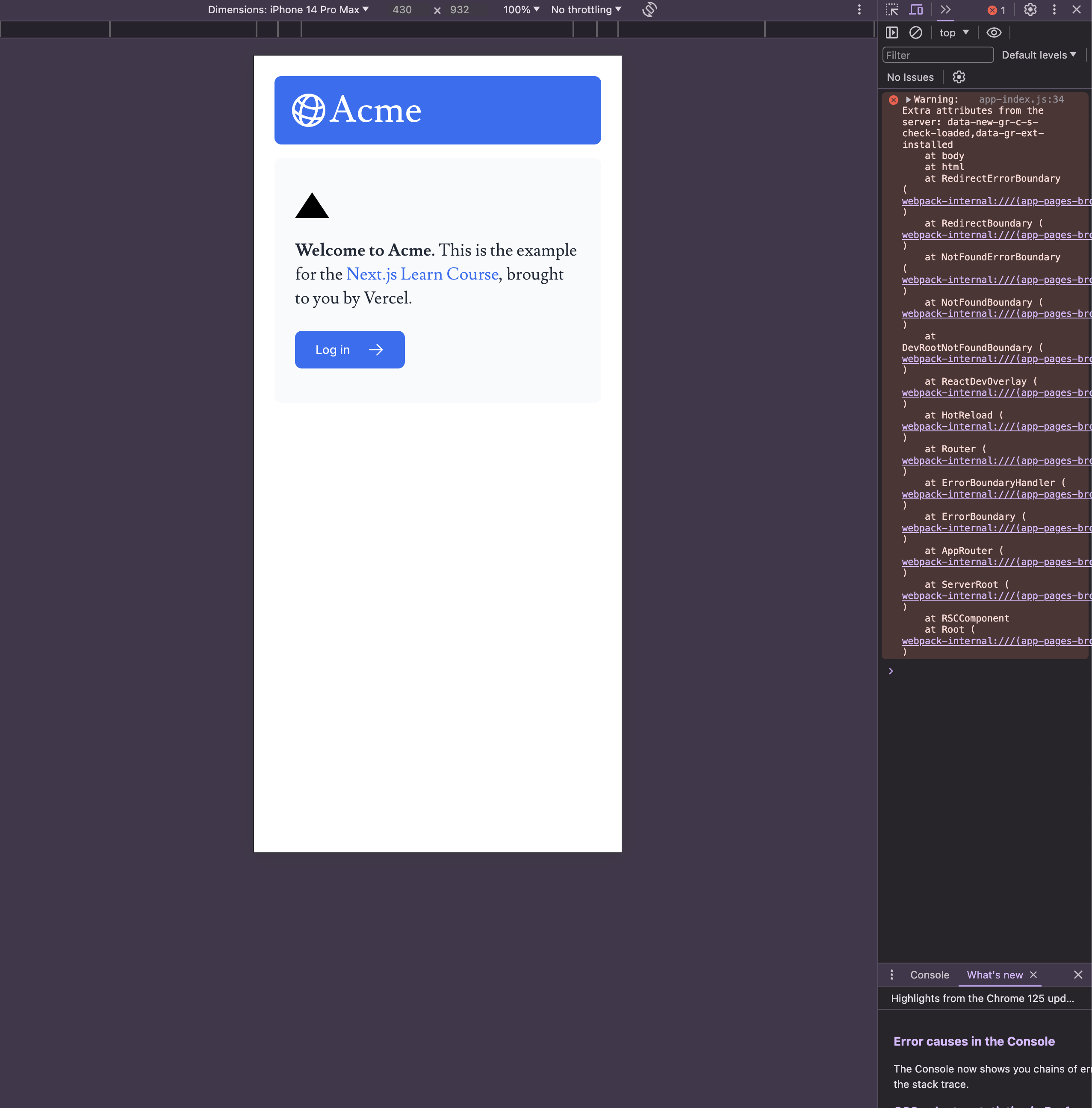Click the clear console icon
This screenshot has width=1092, height=1108.
click(x=916, y=32)
